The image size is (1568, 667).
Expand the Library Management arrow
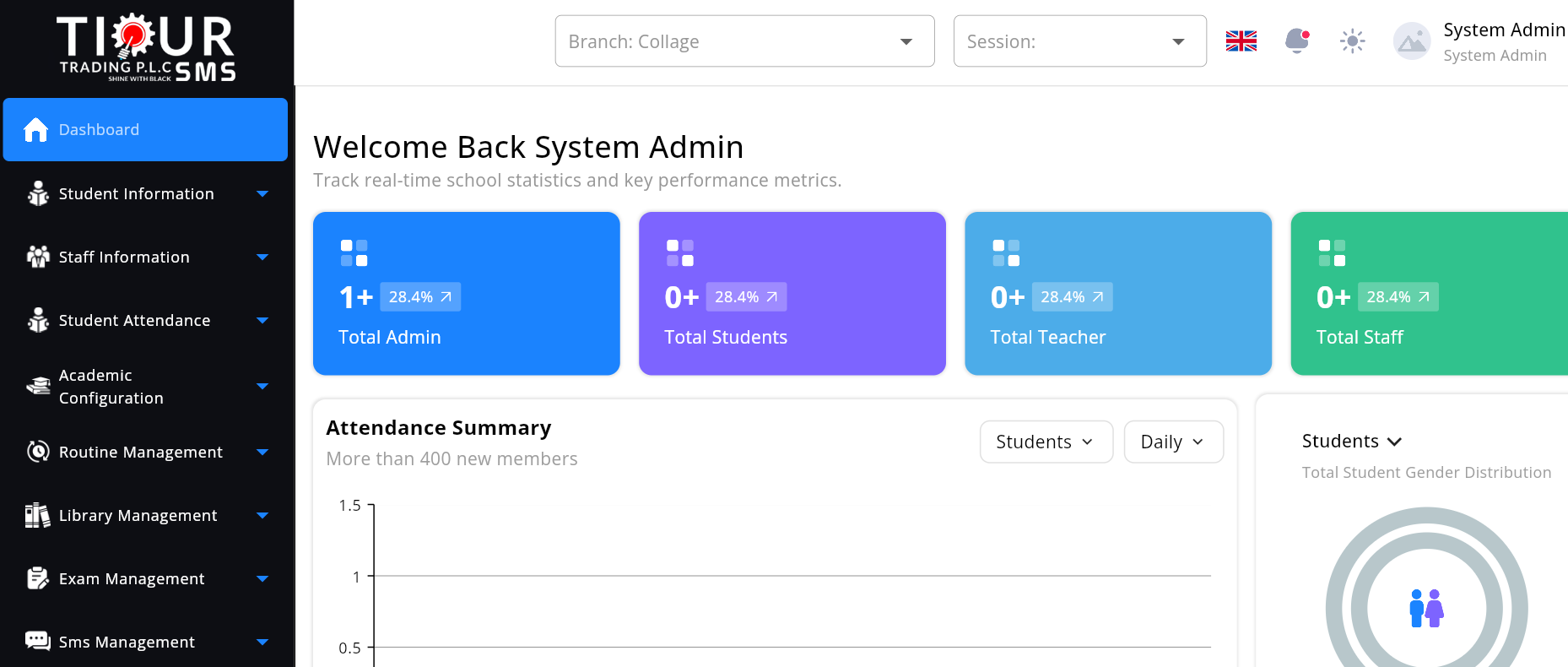pos(262,515)
